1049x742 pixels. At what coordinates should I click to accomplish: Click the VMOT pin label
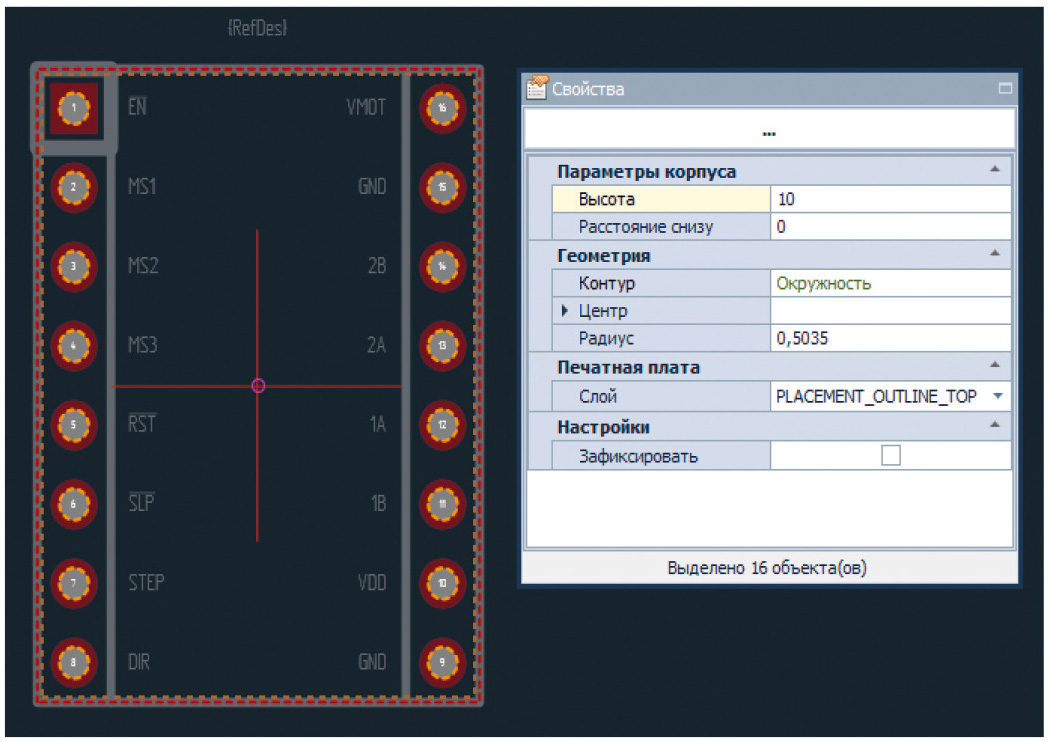(x=366, y=106)
